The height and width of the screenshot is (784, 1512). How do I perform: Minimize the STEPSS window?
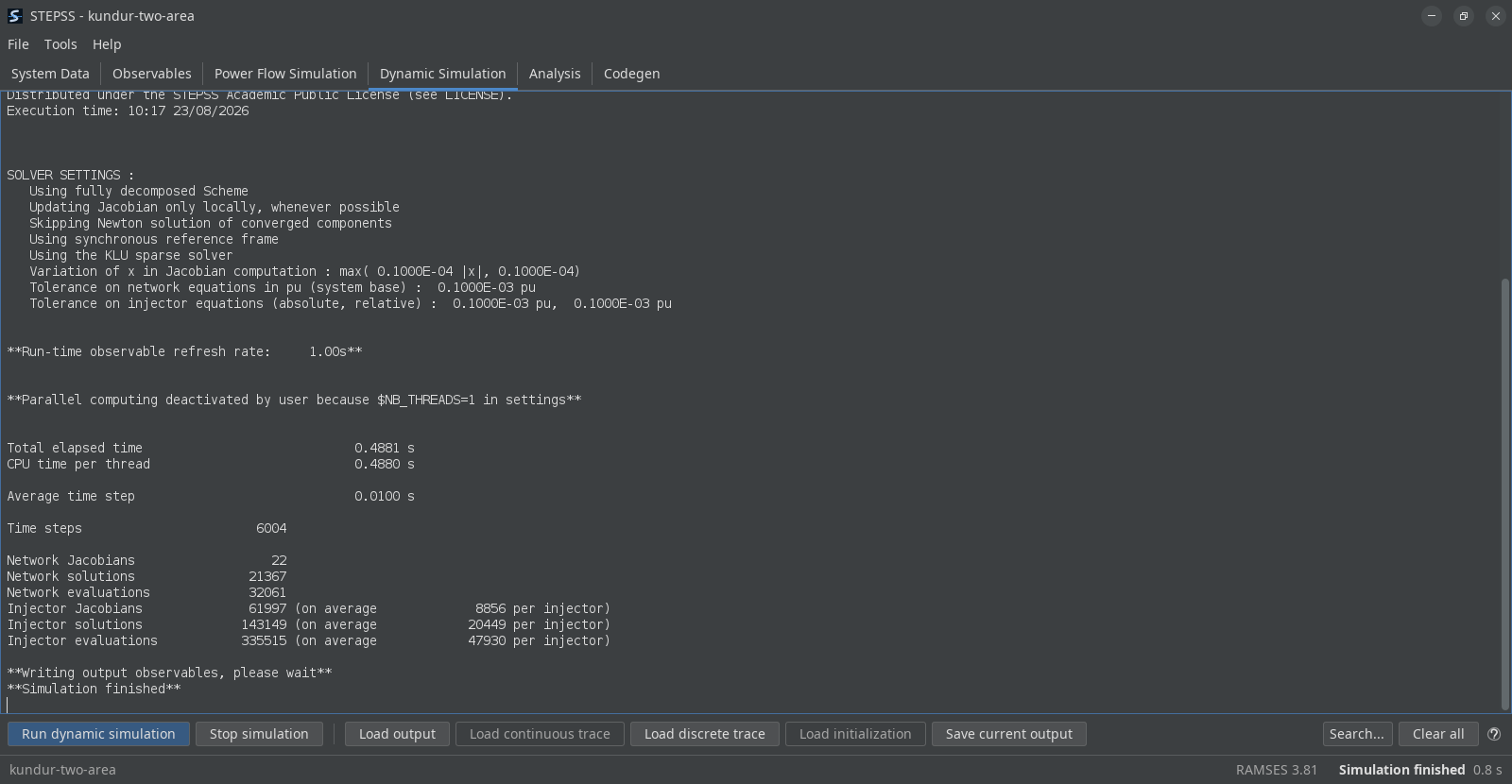(x=1432, y=16)
